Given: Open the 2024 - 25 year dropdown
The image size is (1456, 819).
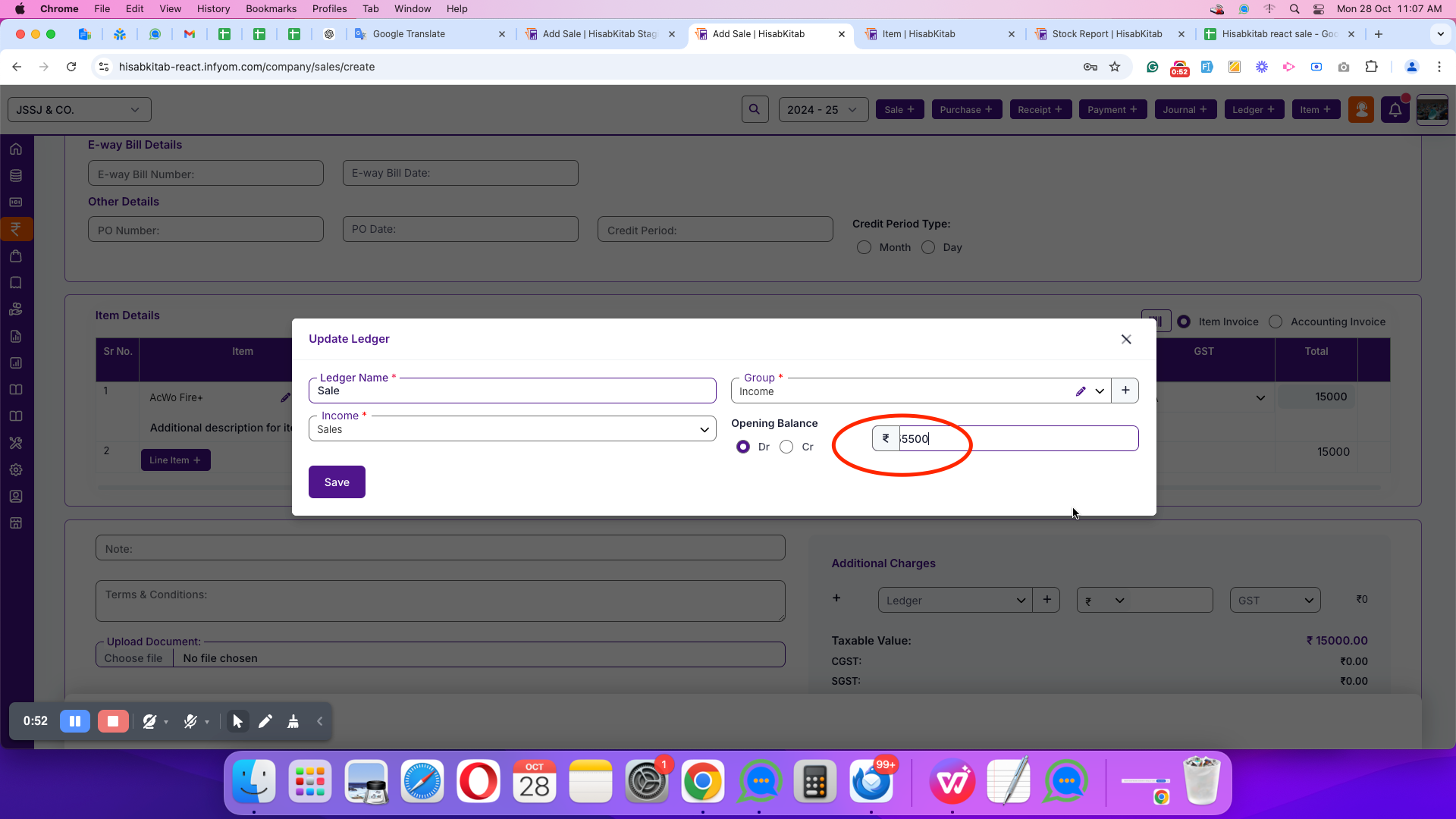Looking at the screenshot, I should (x=823, y=110).
